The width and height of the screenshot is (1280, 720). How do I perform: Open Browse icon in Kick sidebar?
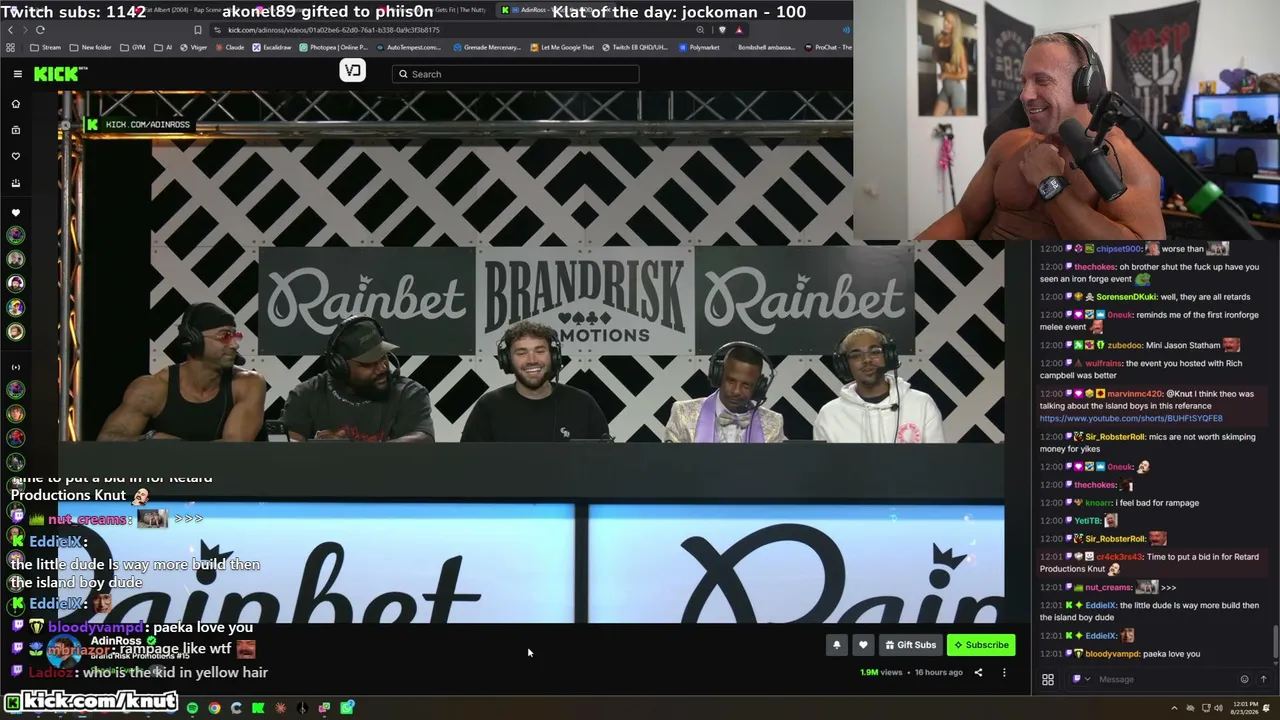(x=15, y=130)
